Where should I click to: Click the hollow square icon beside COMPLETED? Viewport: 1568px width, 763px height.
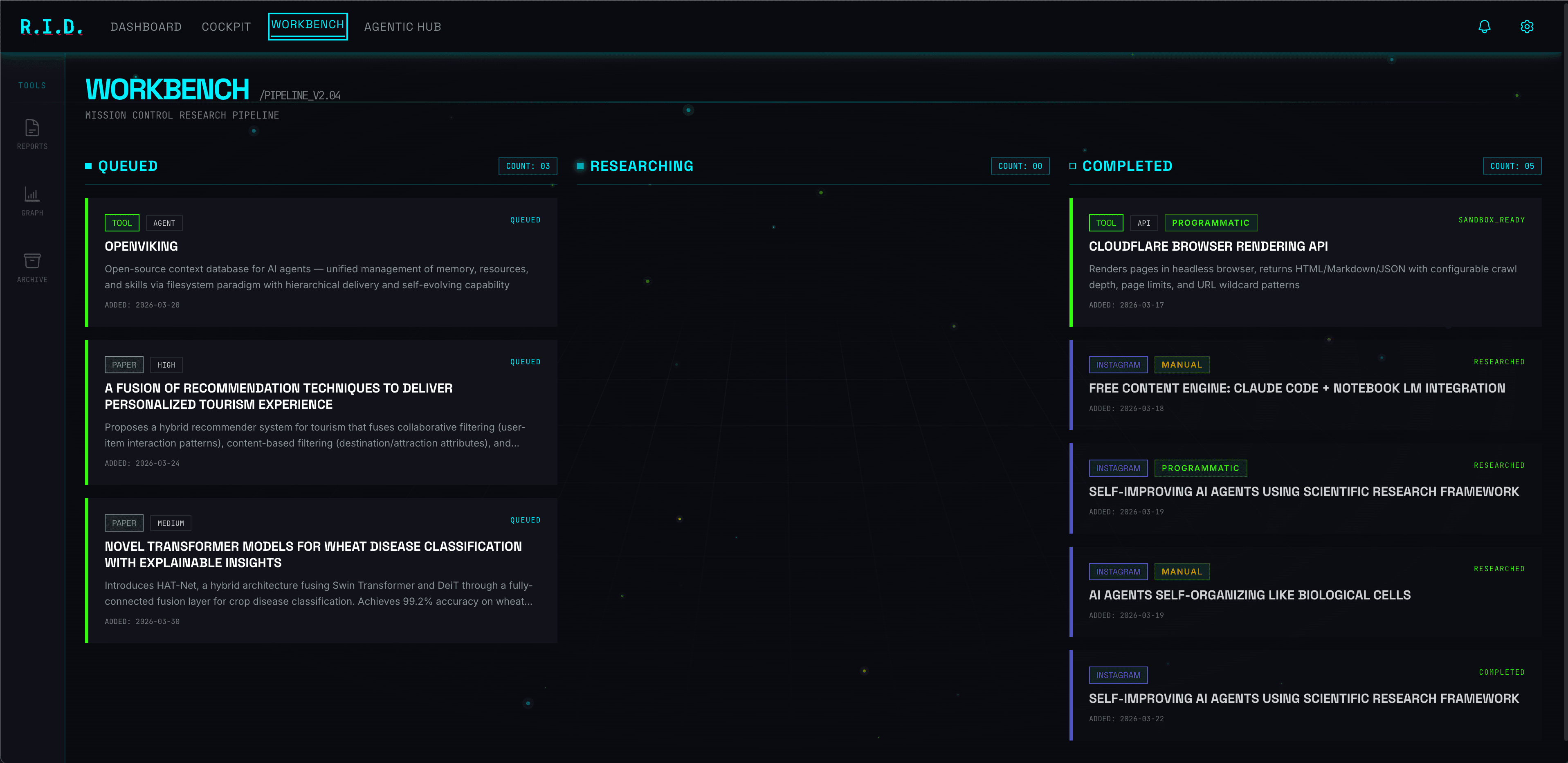pos(1072,166)
